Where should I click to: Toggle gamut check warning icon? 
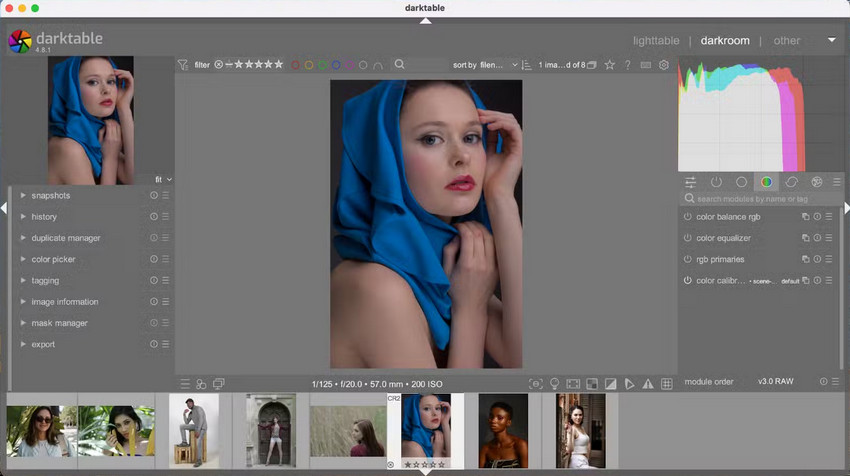click(648, 384)
